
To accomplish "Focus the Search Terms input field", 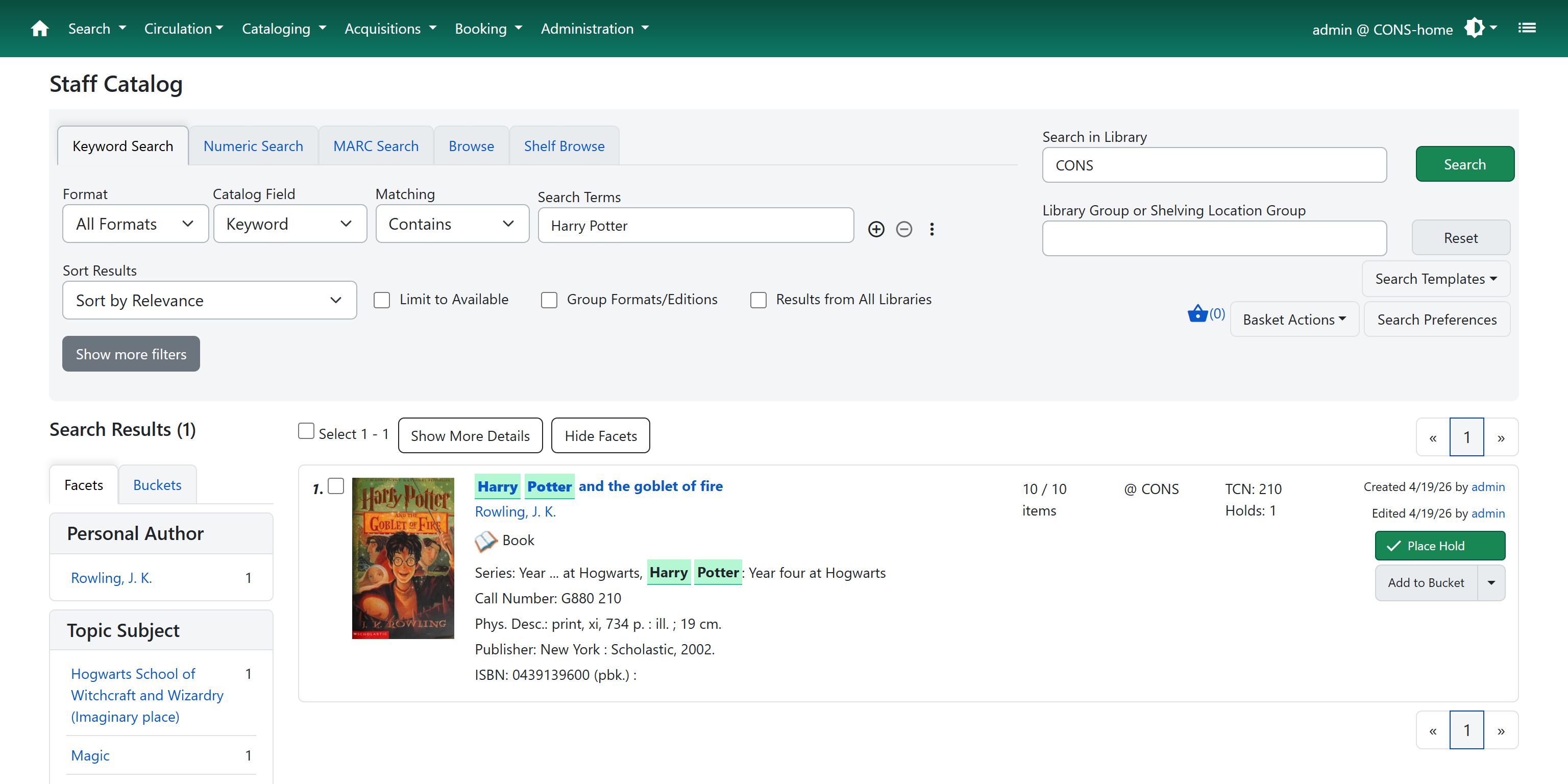I will click(x=696, y=226).
